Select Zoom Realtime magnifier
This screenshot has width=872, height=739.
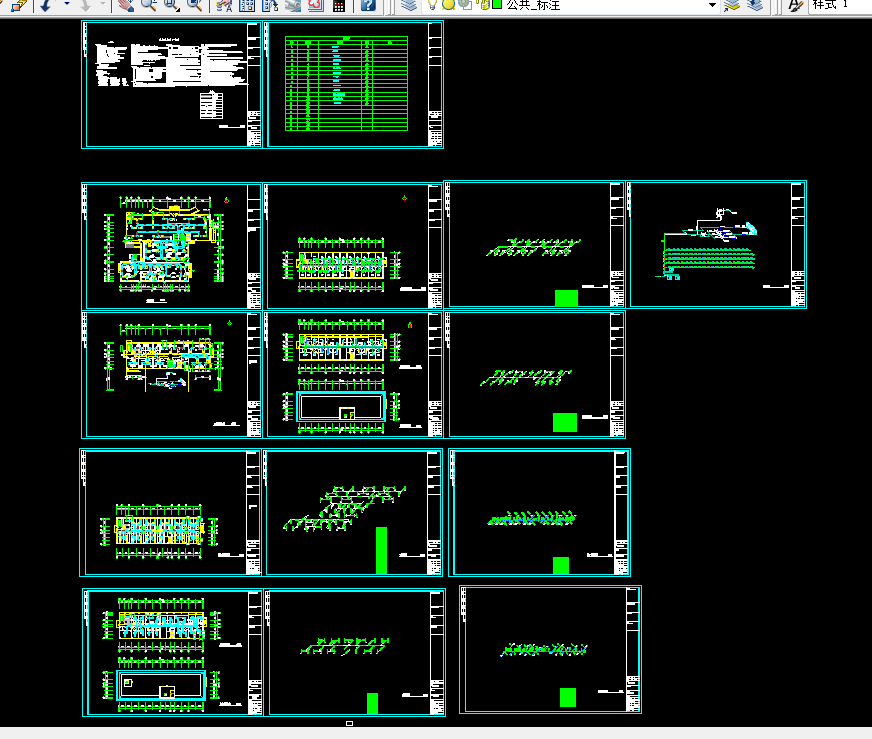tap(148, 6)
